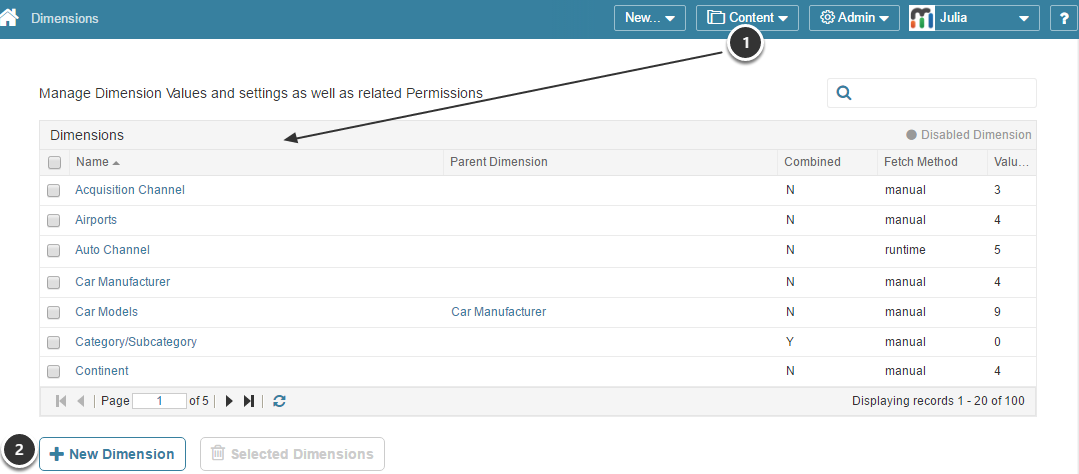This screenshot has width=1079, height=474.
Task: Go to the first page of records
Action: (61, 401)
